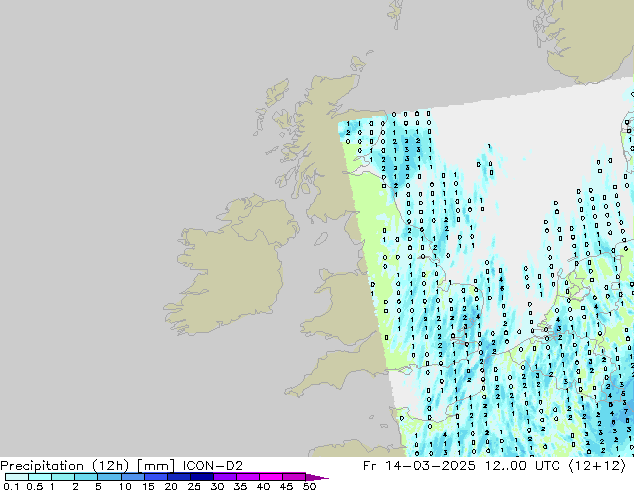Pick the 15–20 mm blue legend swatch

coord(155,477)
